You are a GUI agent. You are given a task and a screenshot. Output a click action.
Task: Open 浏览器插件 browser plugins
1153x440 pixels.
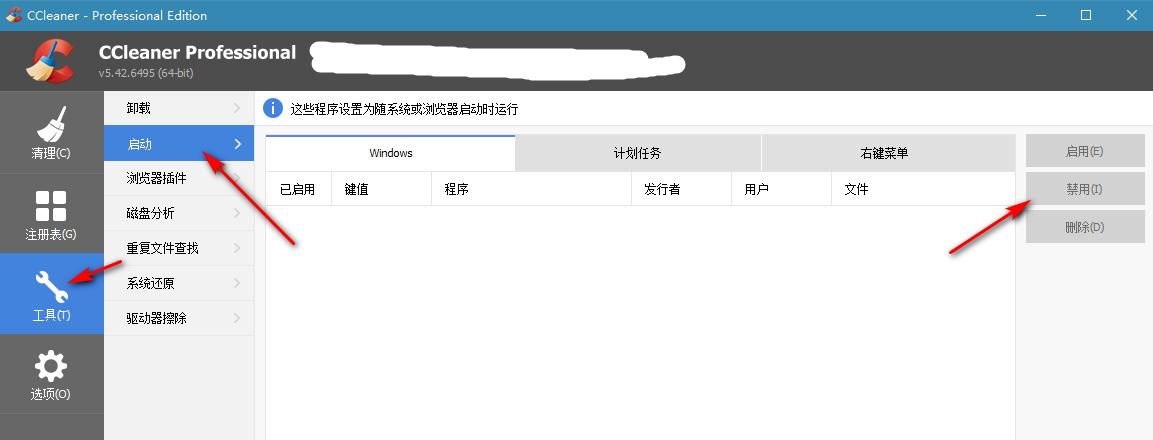click(179, 178)
